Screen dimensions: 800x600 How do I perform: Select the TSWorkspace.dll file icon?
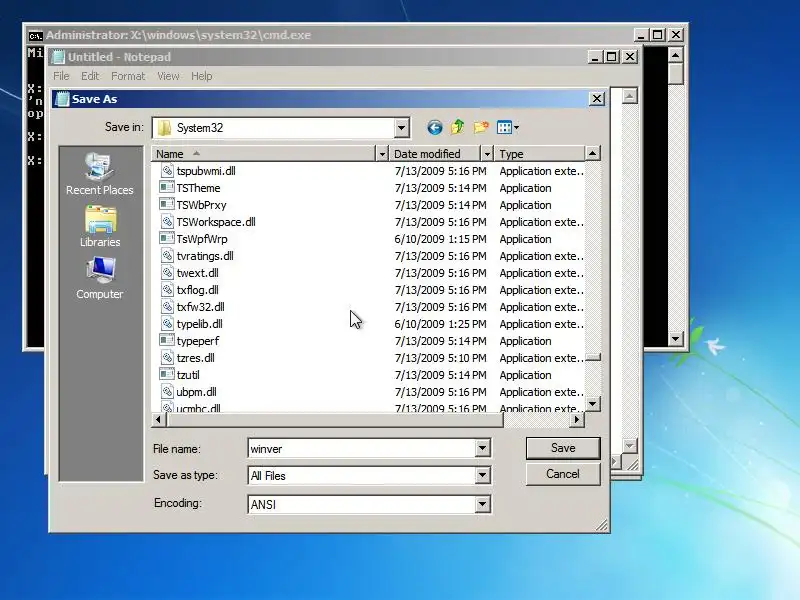167,221
